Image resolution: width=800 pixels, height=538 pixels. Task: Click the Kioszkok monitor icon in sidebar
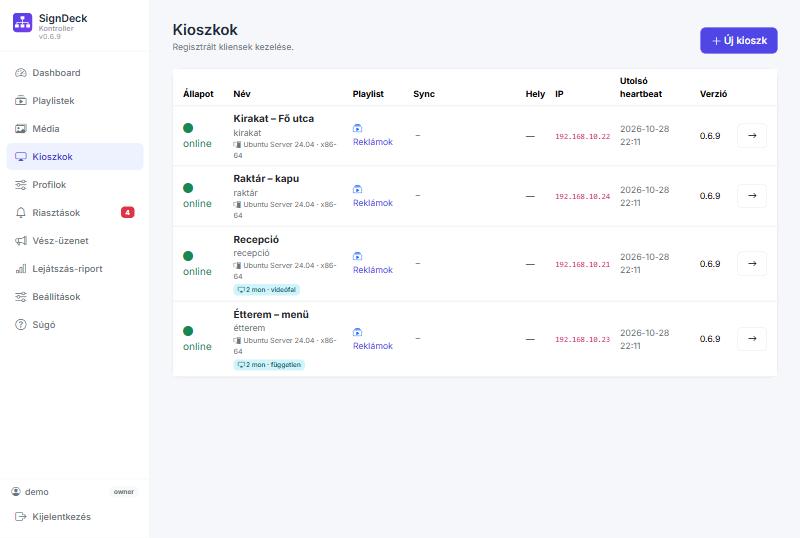tap(20, 157)
